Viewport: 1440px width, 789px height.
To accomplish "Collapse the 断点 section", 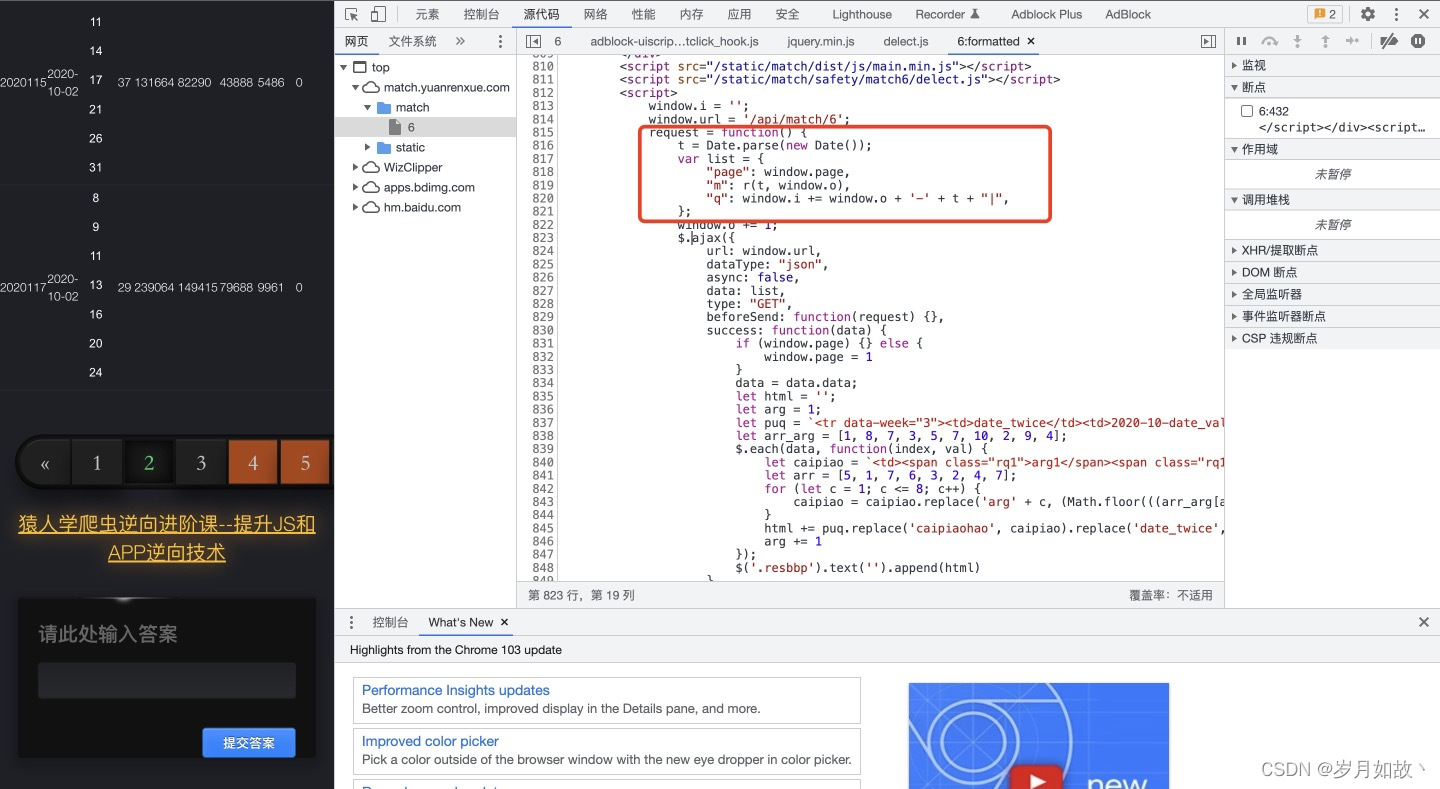I will tap(1332, 87).
